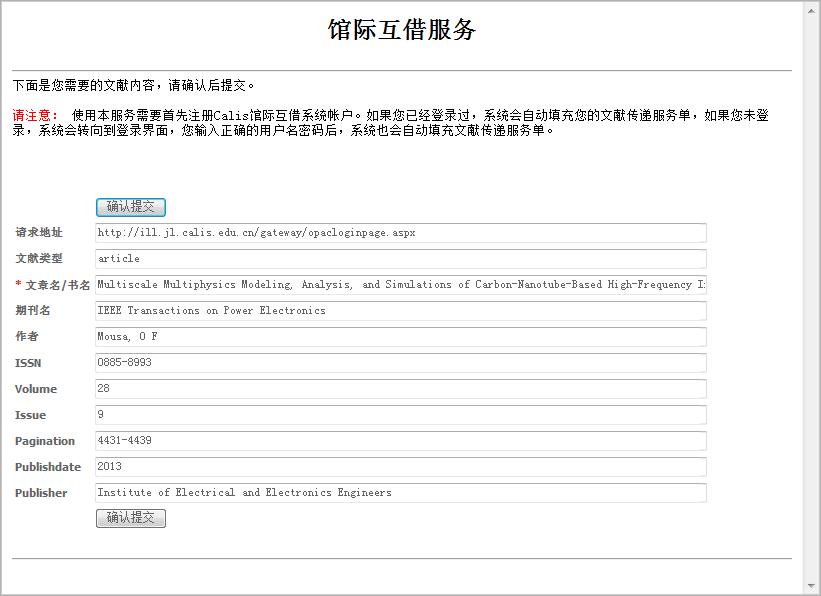821x596 pixels.
Task: Focus the 期刊名 journal name field
Action: 400,311
